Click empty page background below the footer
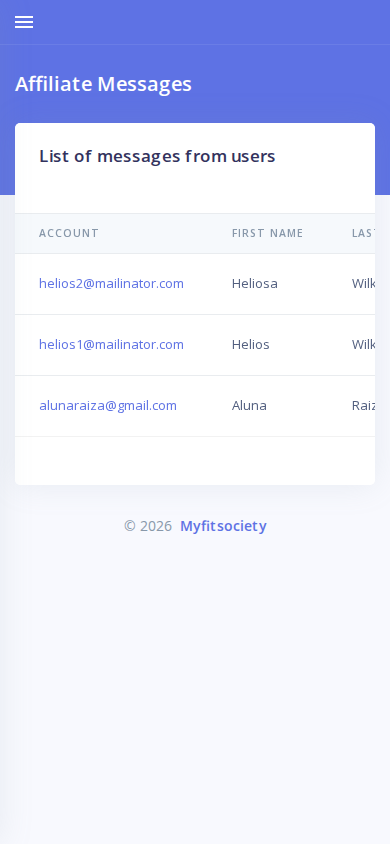This screenshot has height=844, width=390. pos(195,689)
